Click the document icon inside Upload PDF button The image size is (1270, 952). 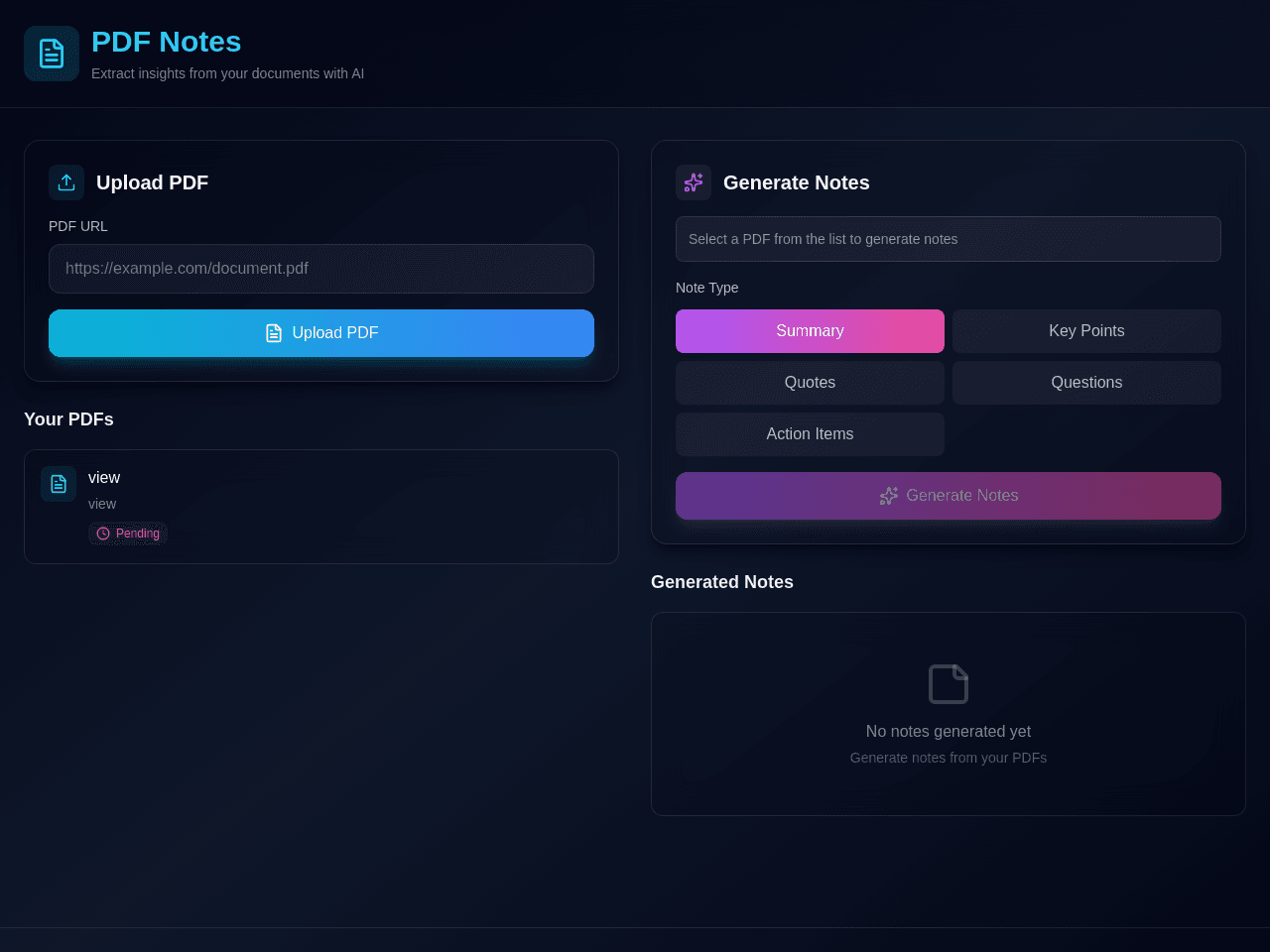[274, 333]
